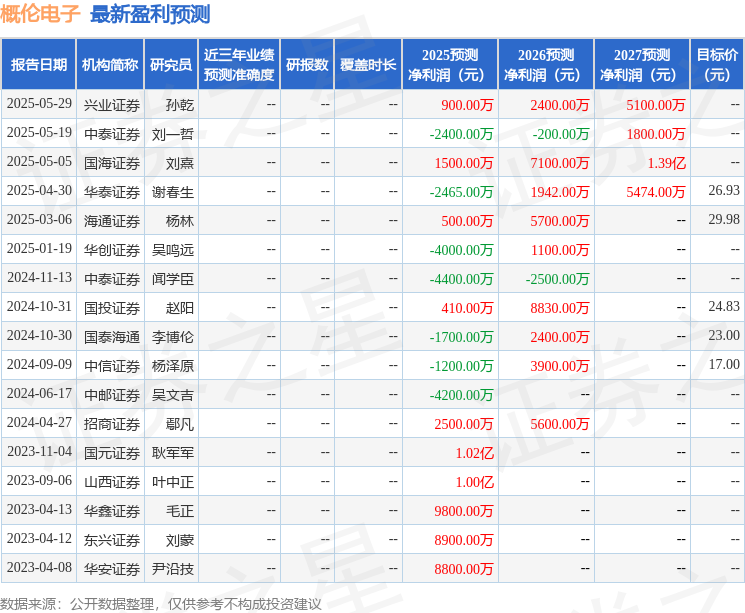Click the target price 24.83
This screenshot has height=613, width=745.
click(x=724, y=306)
